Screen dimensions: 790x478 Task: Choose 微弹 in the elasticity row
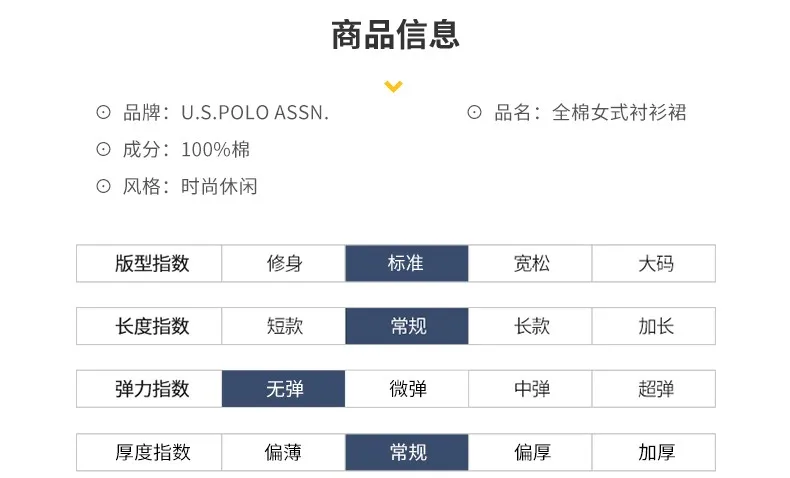[407, 390]
